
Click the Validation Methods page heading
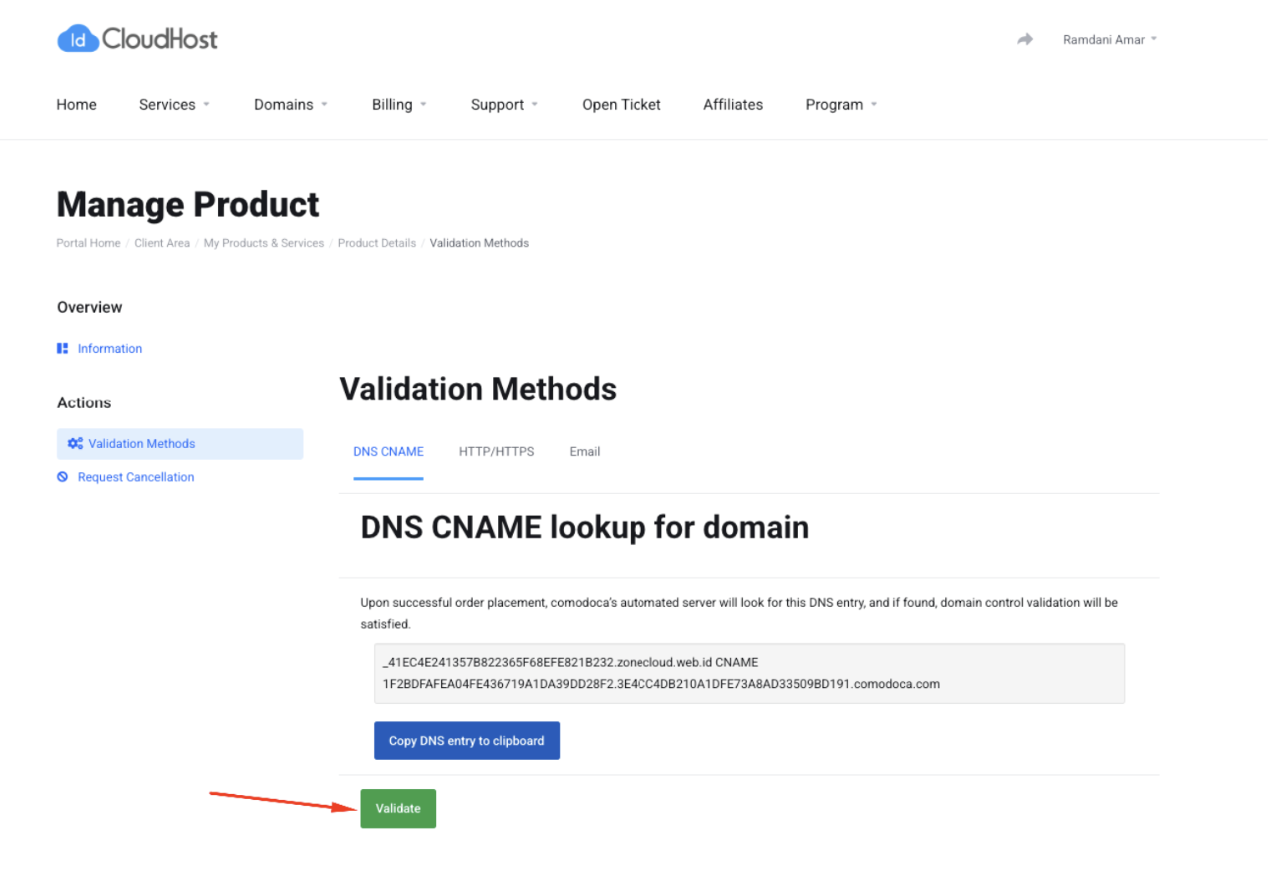[478, 389]
